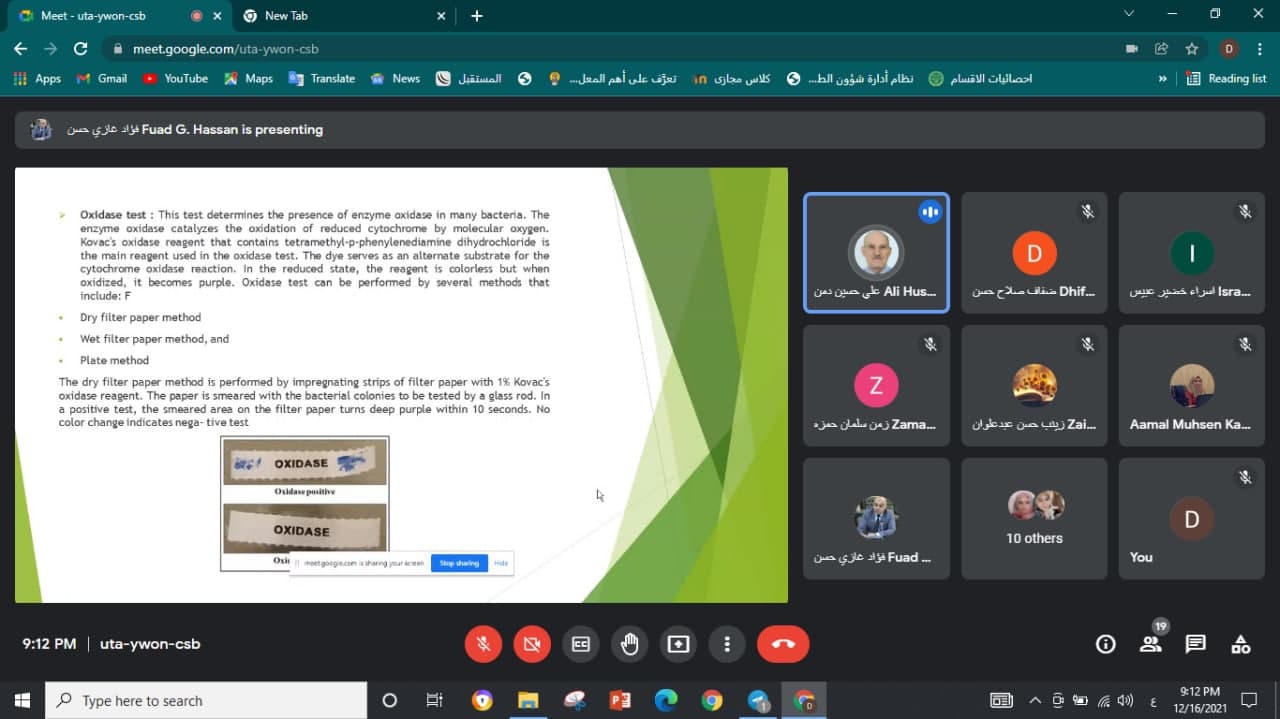Toggle the camera off button
This screenshot has width=1280, height=719.
coord(532,644)
